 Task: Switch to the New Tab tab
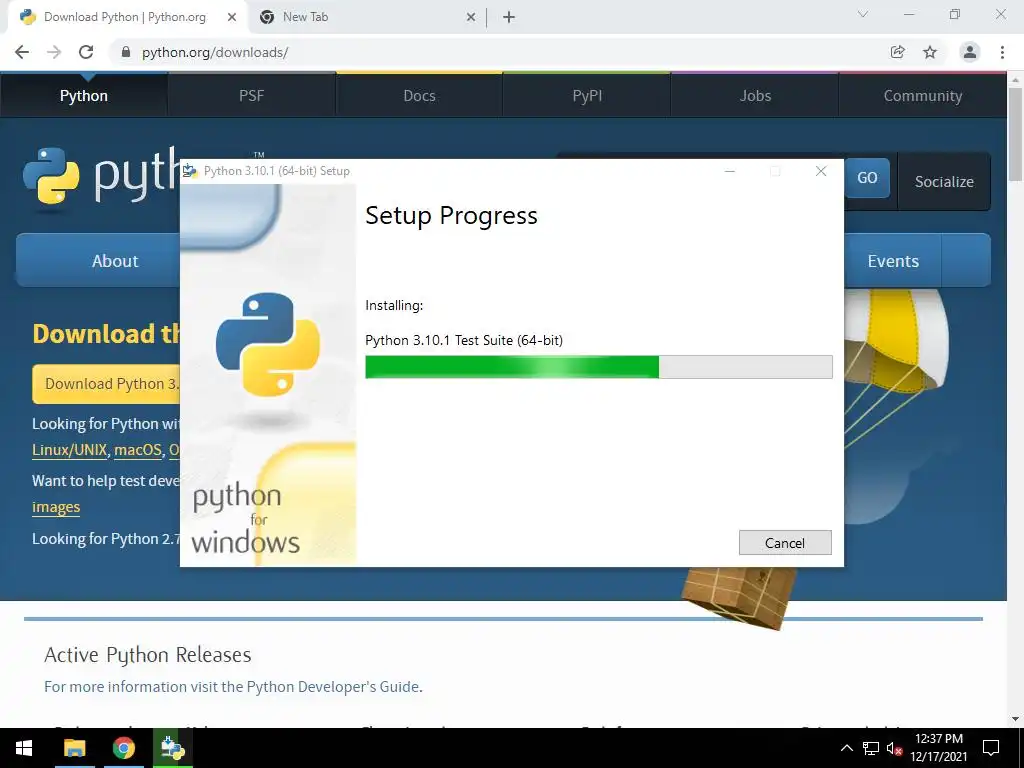tap(367, 18)
